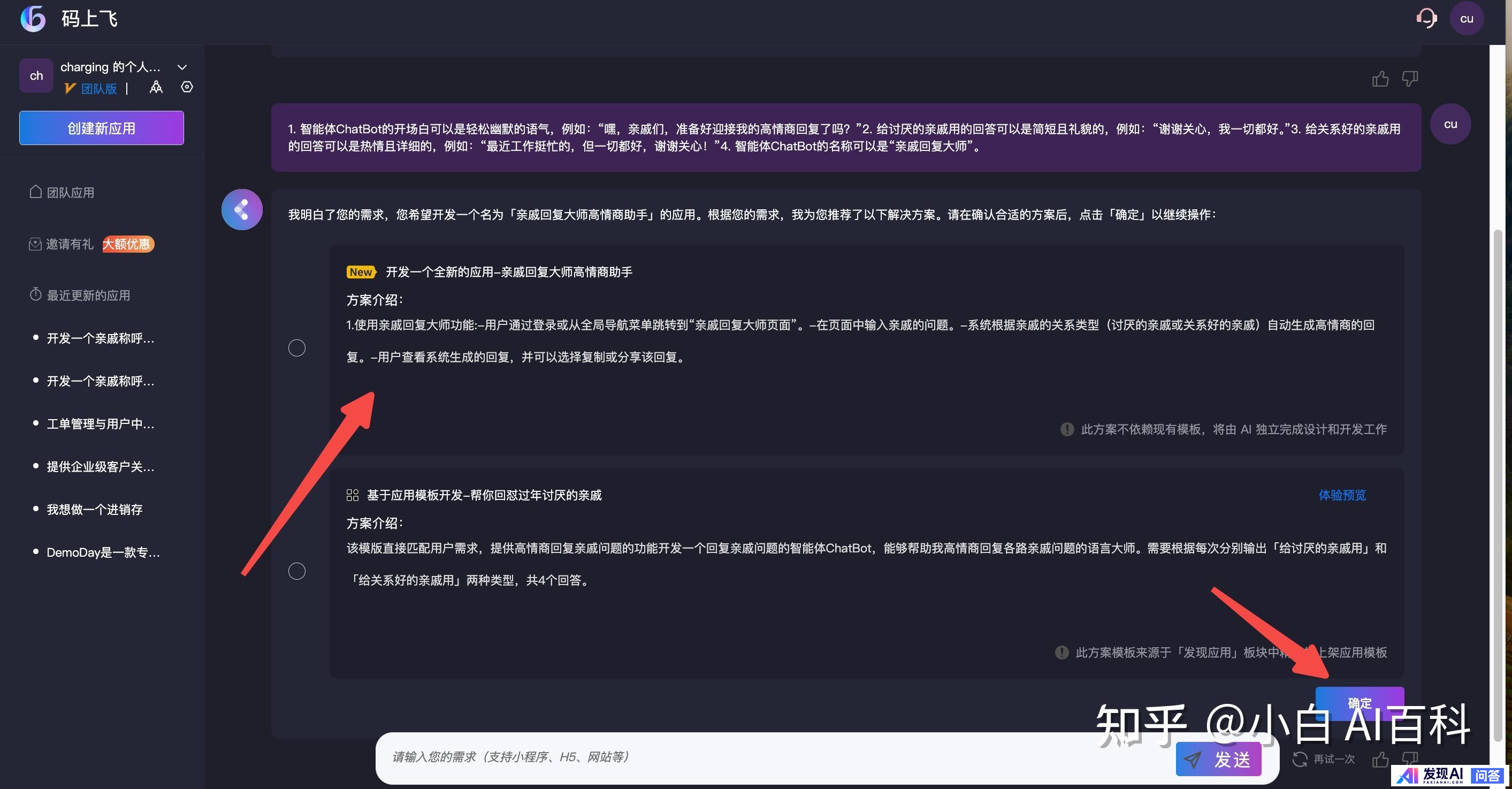Focus the 请输入您的需求 input field
This screenshot has width=1512, height=789.
click(x=775, y=757)
